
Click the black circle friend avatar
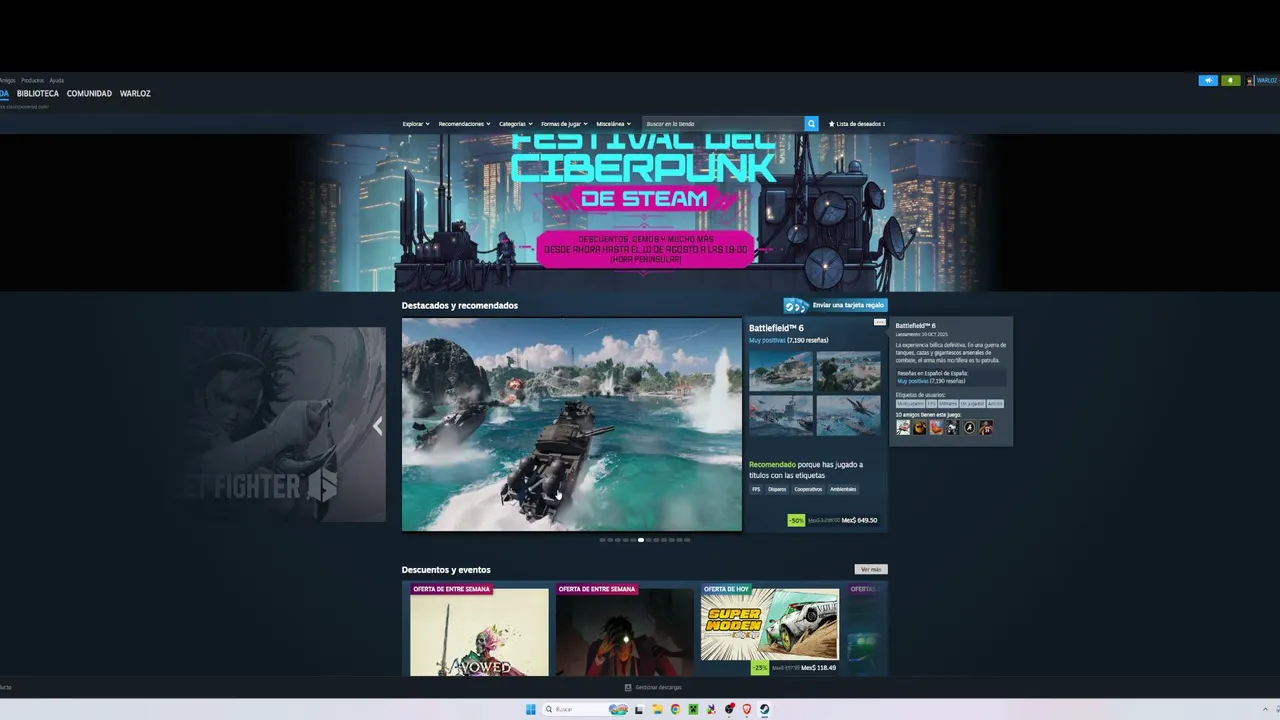969,427
